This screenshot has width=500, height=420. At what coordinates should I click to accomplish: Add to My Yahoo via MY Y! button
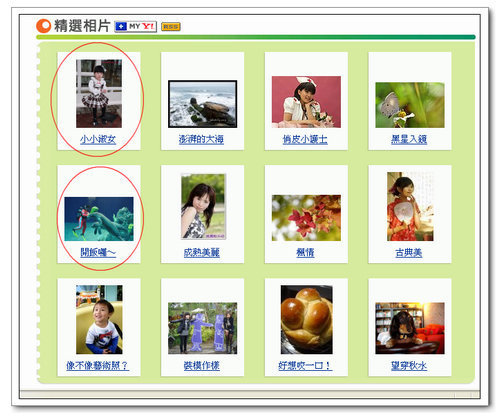pyautogui.click(x=136, y=27)
